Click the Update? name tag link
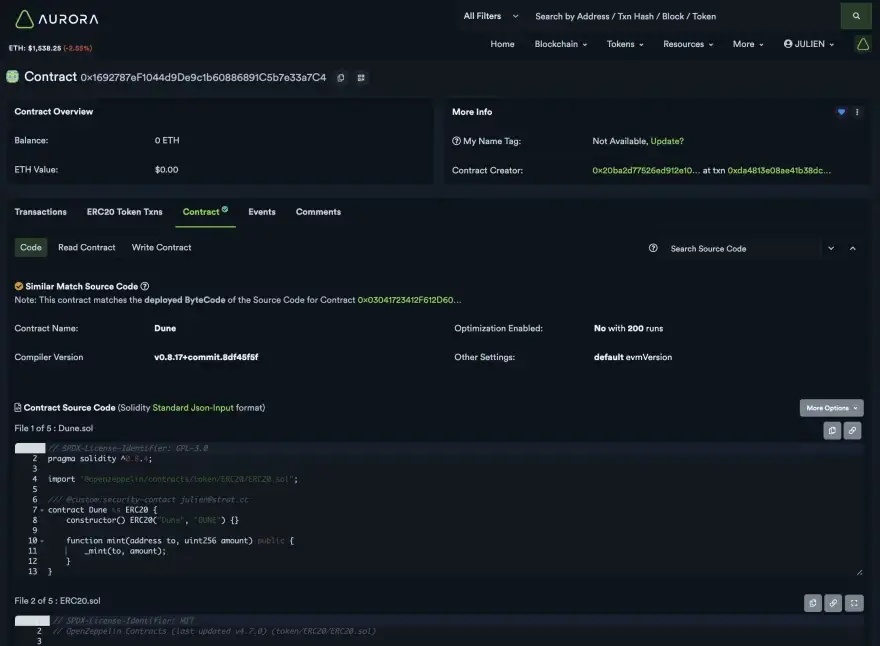 pos(667,141)
